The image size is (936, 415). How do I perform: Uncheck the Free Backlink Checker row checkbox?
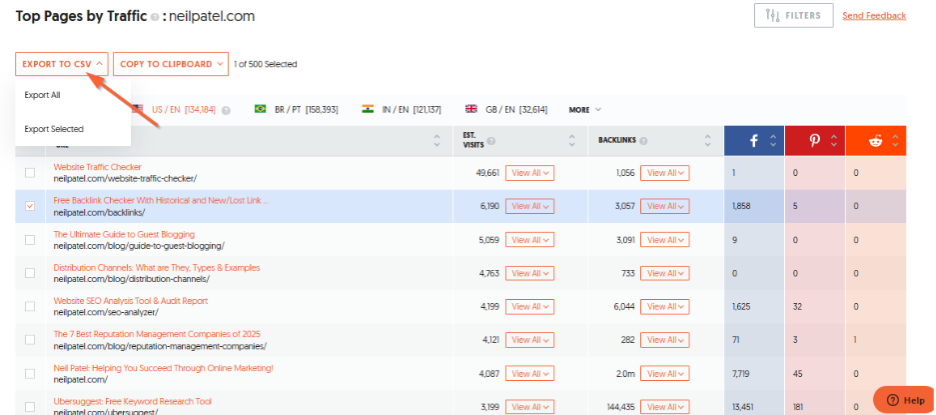pos(30,206)
